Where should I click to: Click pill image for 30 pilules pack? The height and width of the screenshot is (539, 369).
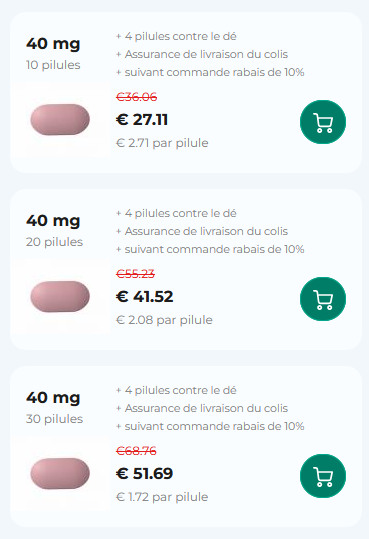coord(60,473)
